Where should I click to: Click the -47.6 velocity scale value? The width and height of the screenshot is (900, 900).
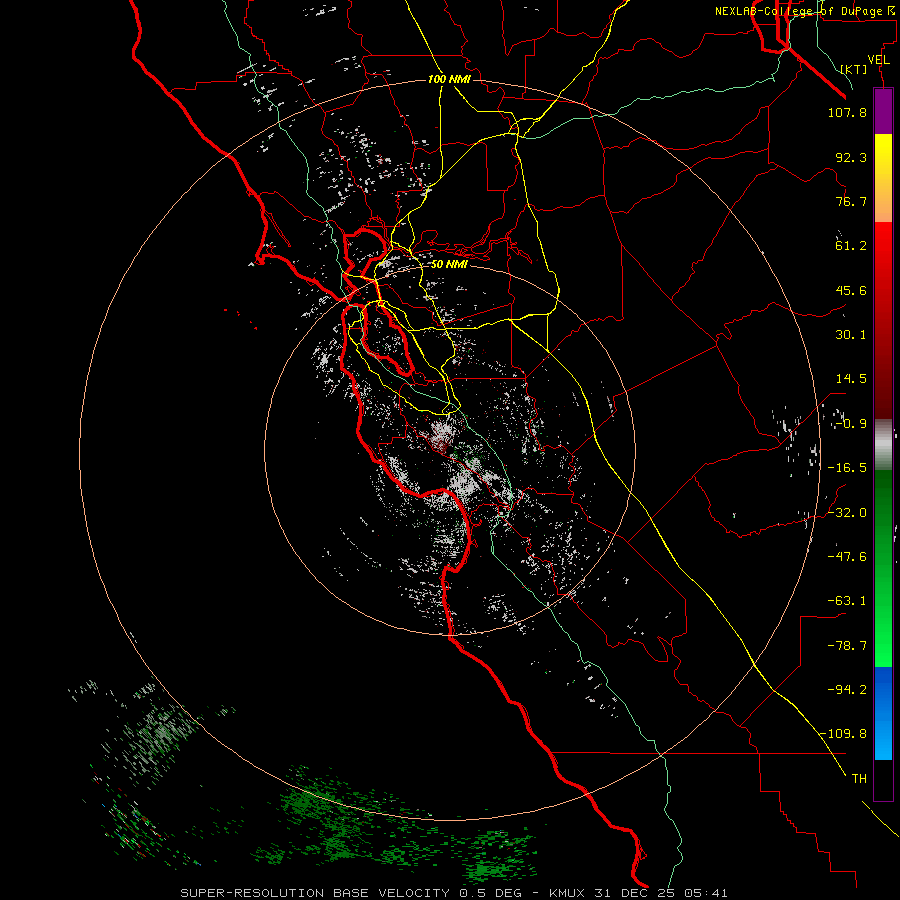click(x=847, y=557)
